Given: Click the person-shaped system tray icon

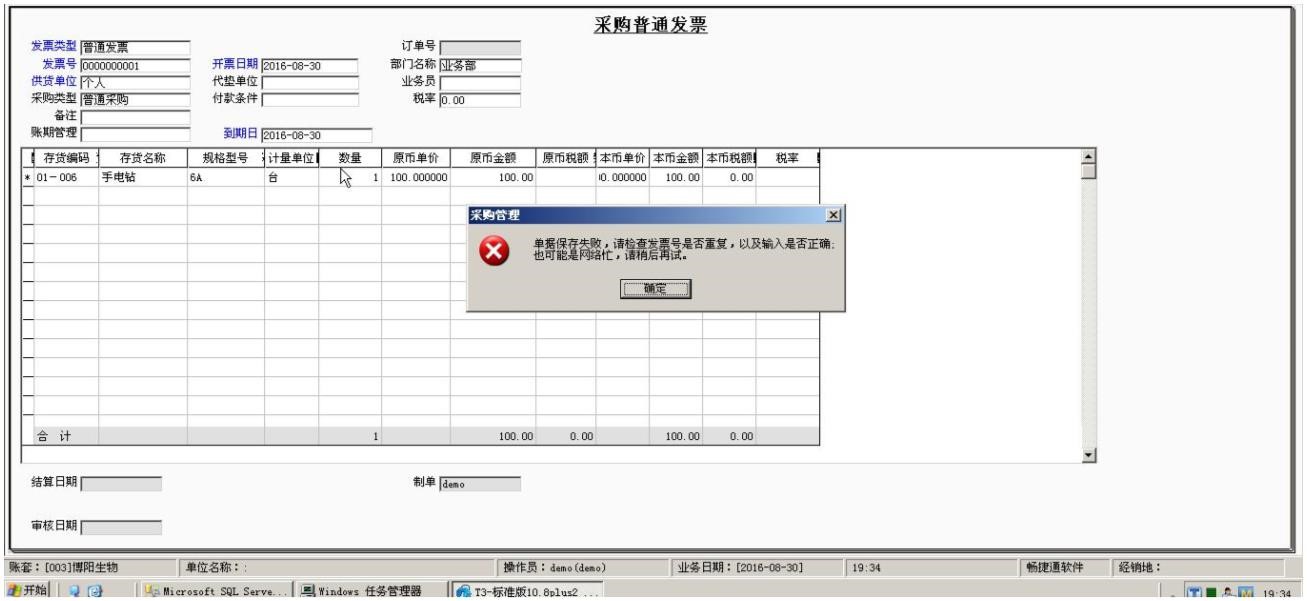Looking at the screenshot, I should click(1228, 591).
